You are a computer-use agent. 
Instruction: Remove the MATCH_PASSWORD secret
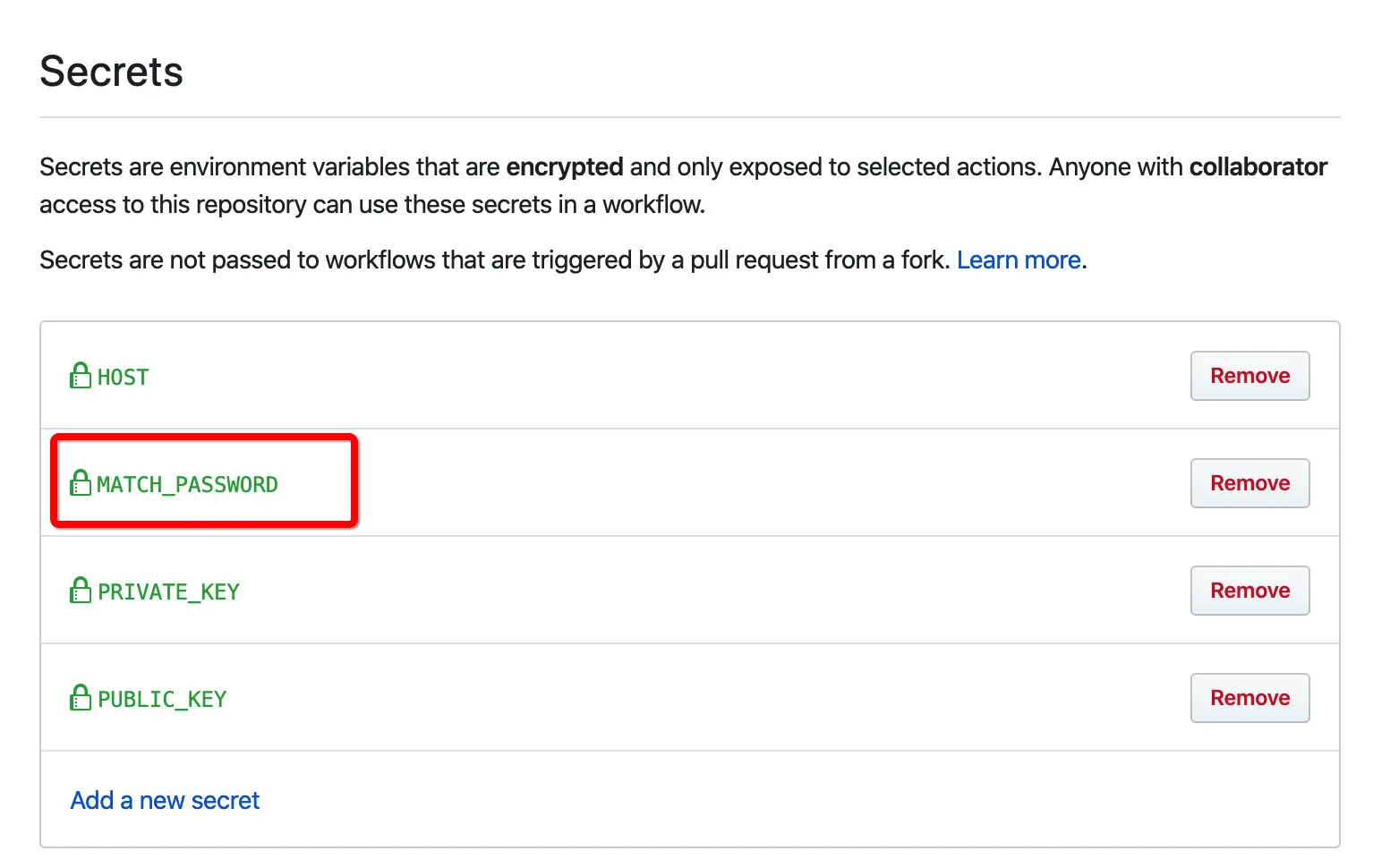(1249, 483)
